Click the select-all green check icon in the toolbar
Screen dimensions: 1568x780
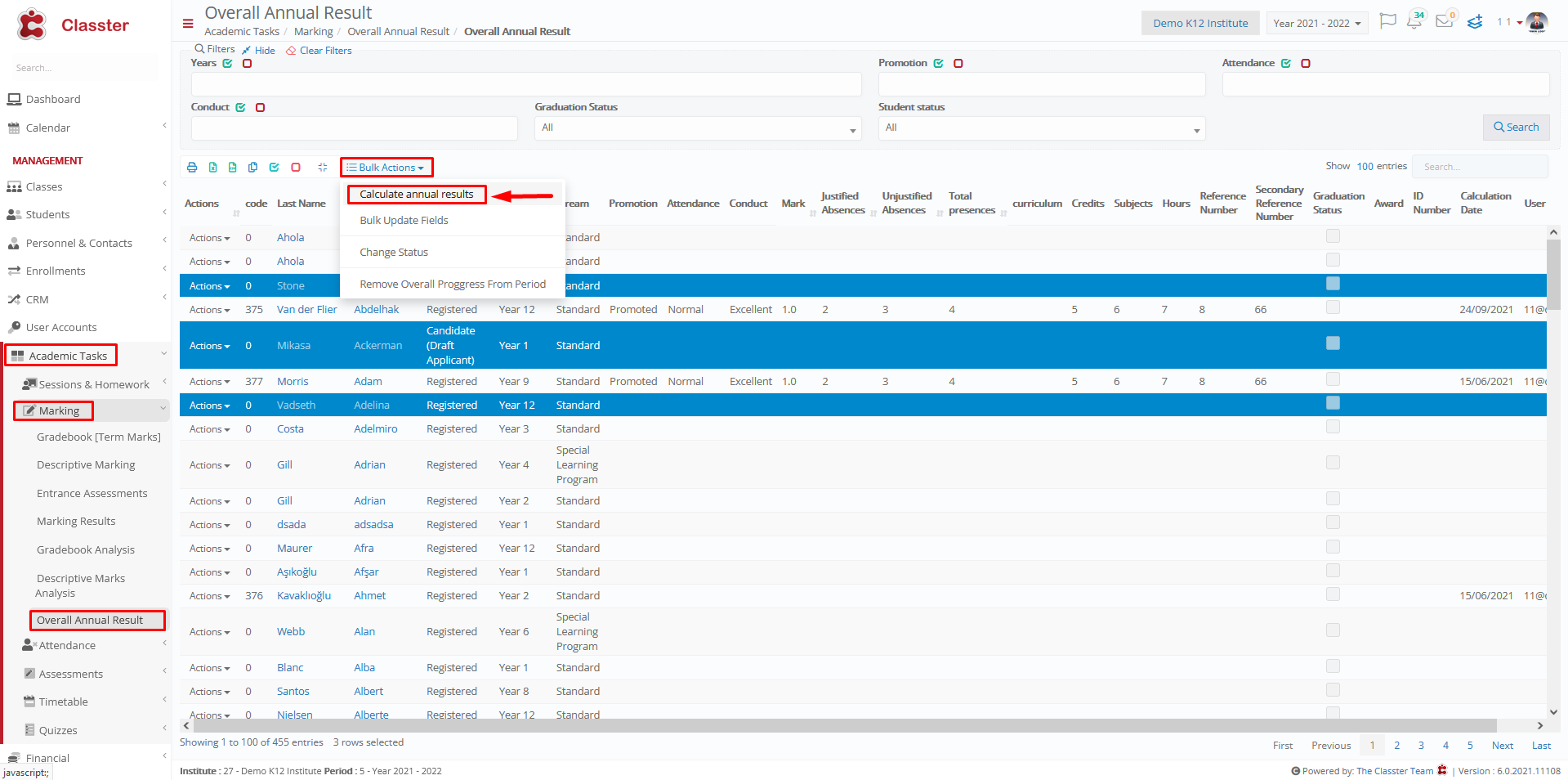[x=274, y=168]
